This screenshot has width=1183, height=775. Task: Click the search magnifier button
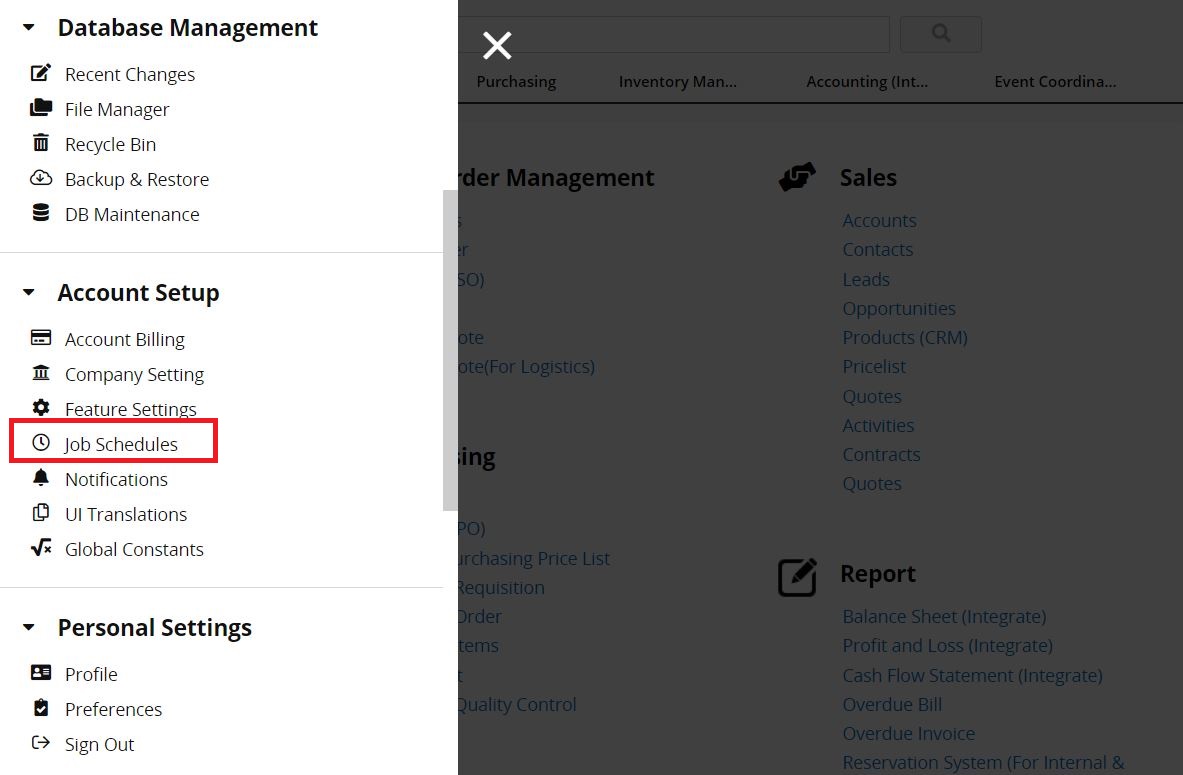coord(941,33)
